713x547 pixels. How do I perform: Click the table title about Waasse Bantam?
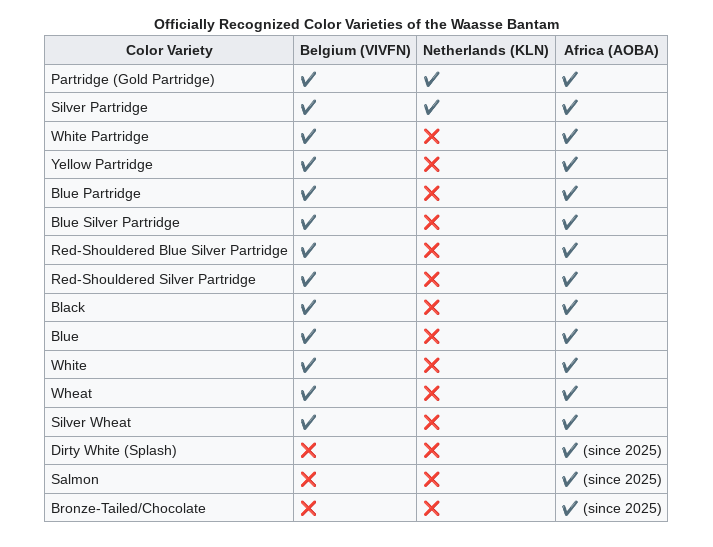pyautogui.click(x=356, y=24)
